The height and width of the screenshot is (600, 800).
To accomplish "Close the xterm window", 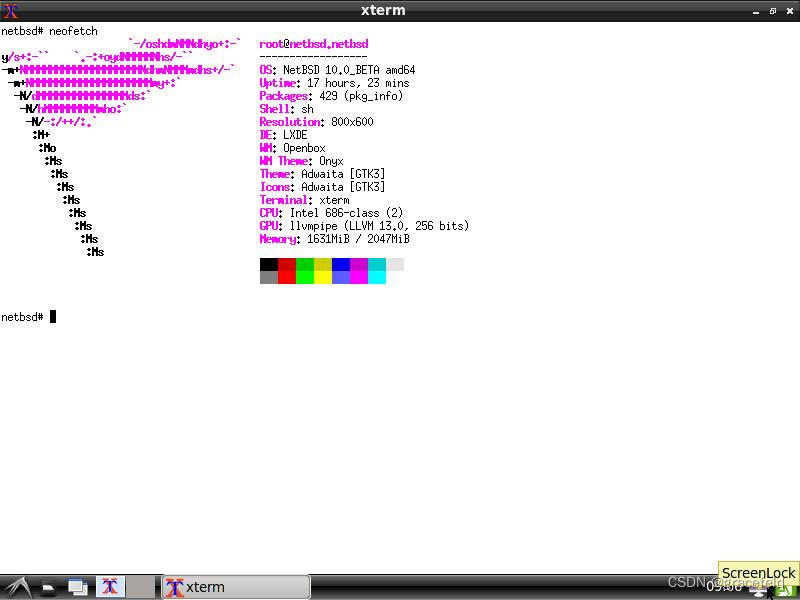I will coord(789,11).
